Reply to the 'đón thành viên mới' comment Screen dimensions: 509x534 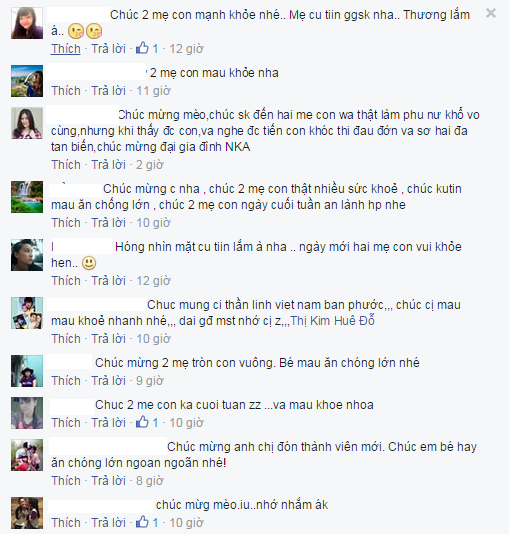[108, 481]
